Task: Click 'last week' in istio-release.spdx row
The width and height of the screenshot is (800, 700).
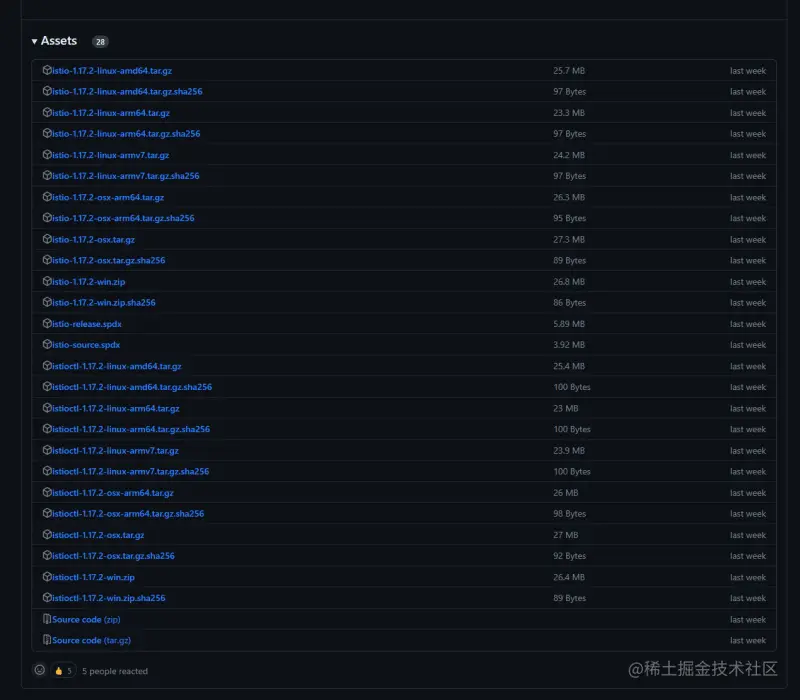Action: 748,325
